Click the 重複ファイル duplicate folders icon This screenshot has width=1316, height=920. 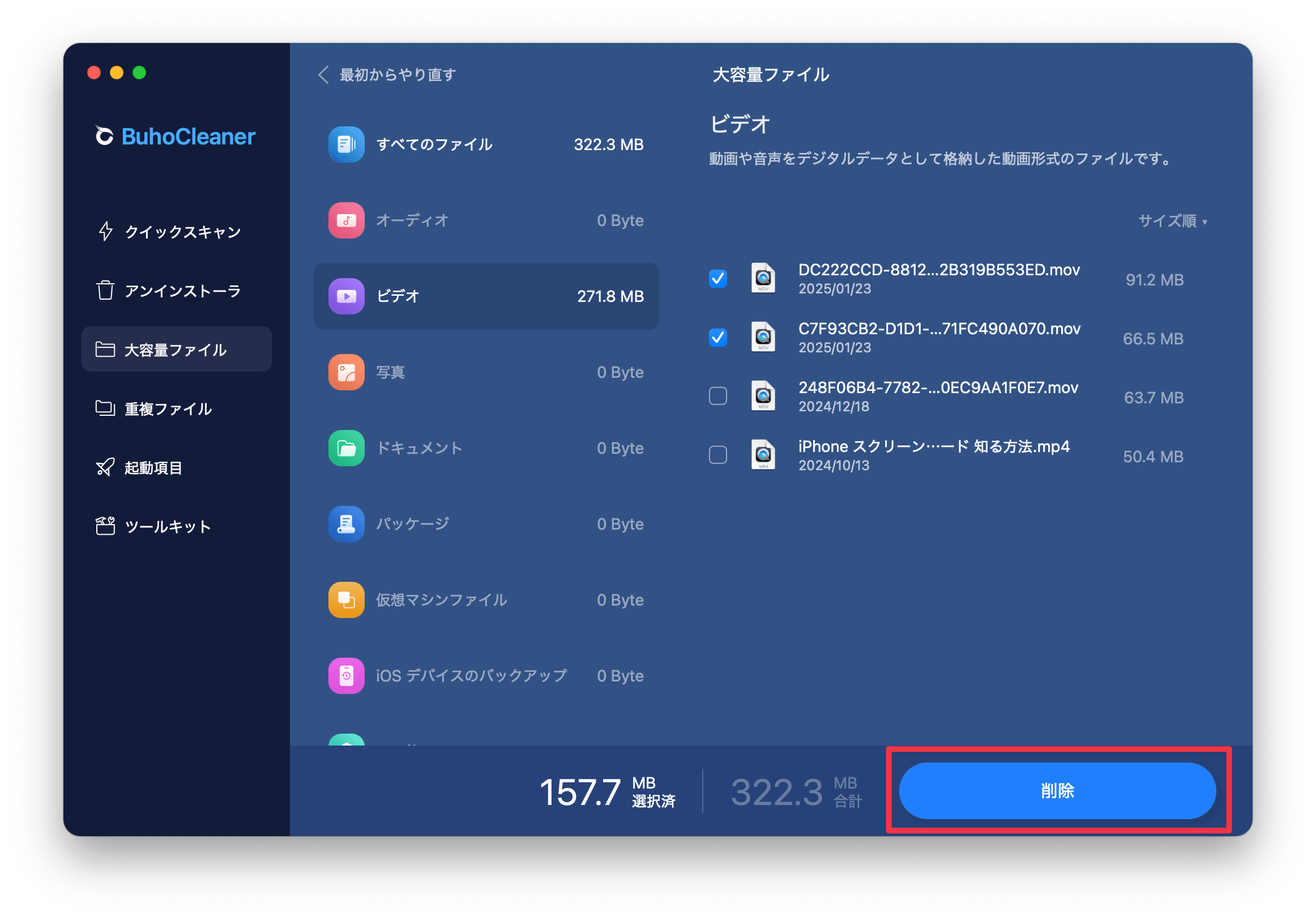[x=105, y=408]
